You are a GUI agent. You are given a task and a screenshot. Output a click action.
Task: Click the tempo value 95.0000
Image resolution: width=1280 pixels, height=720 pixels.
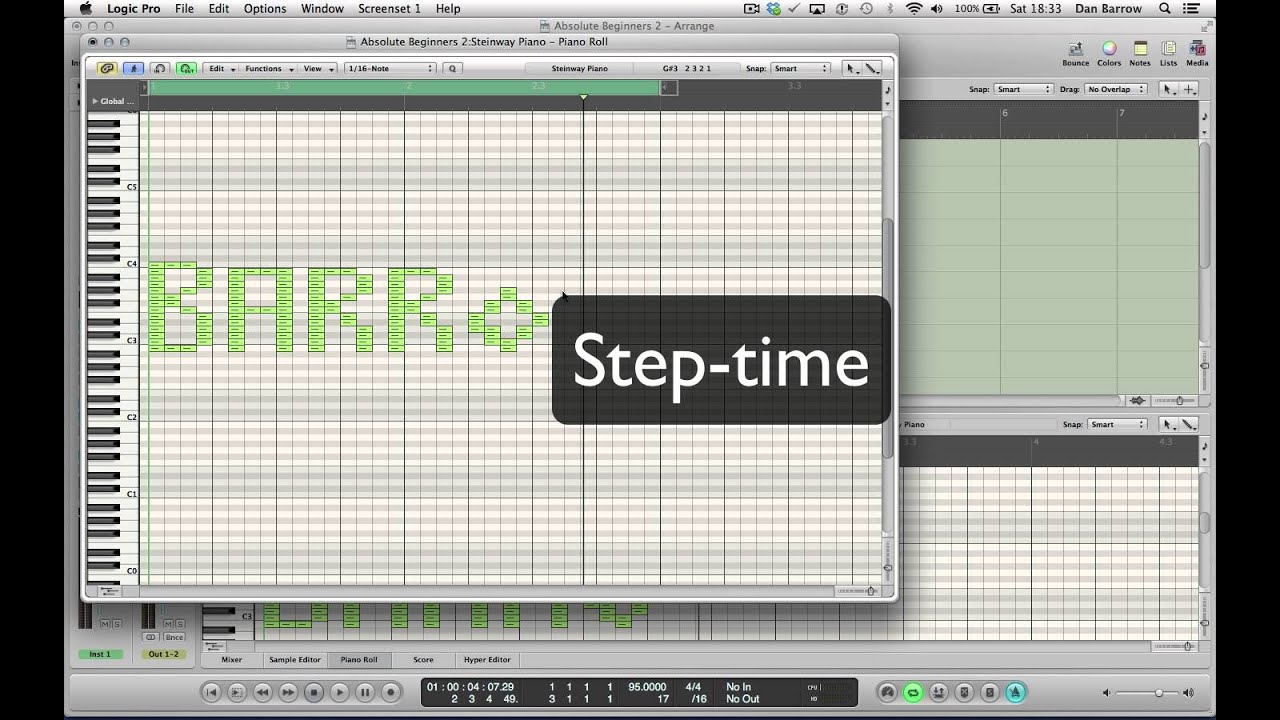click(x=647, y=687)
